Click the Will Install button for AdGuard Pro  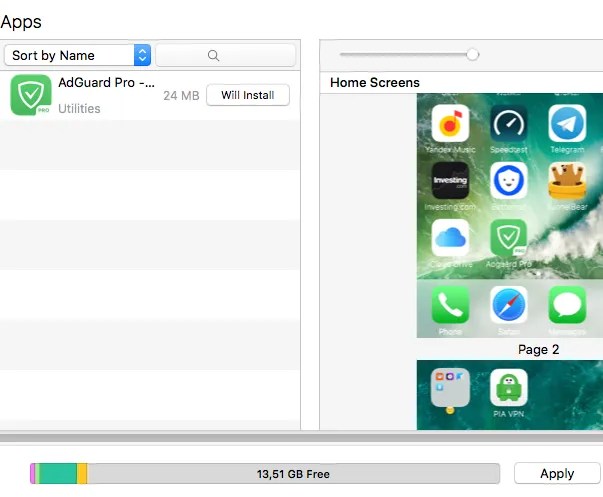pos(248,95)
